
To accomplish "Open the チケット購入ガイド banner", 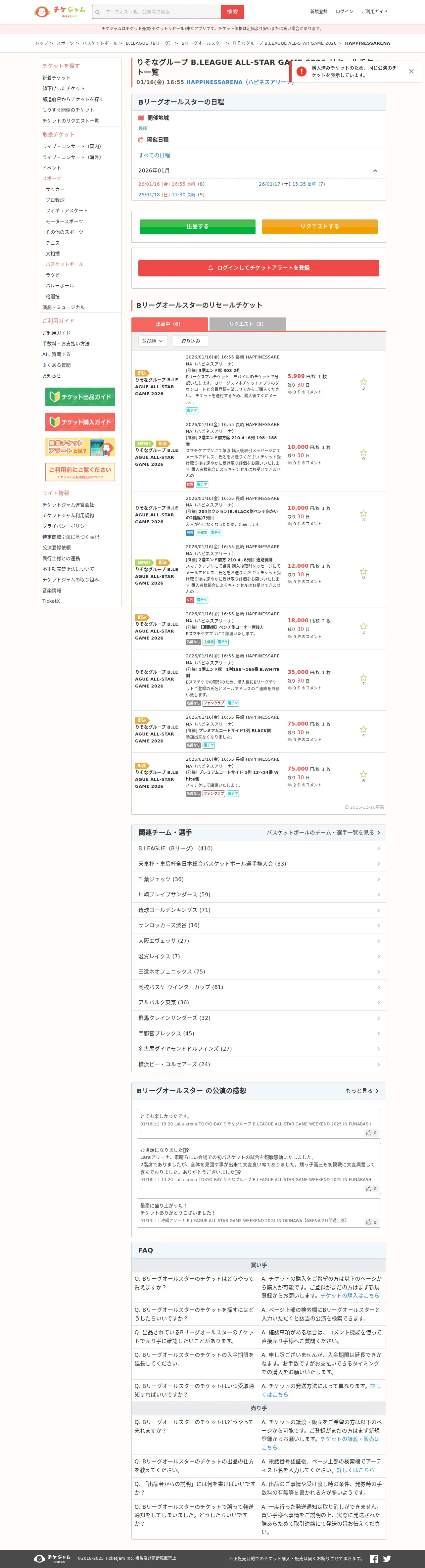I will [x=80, y=422].
